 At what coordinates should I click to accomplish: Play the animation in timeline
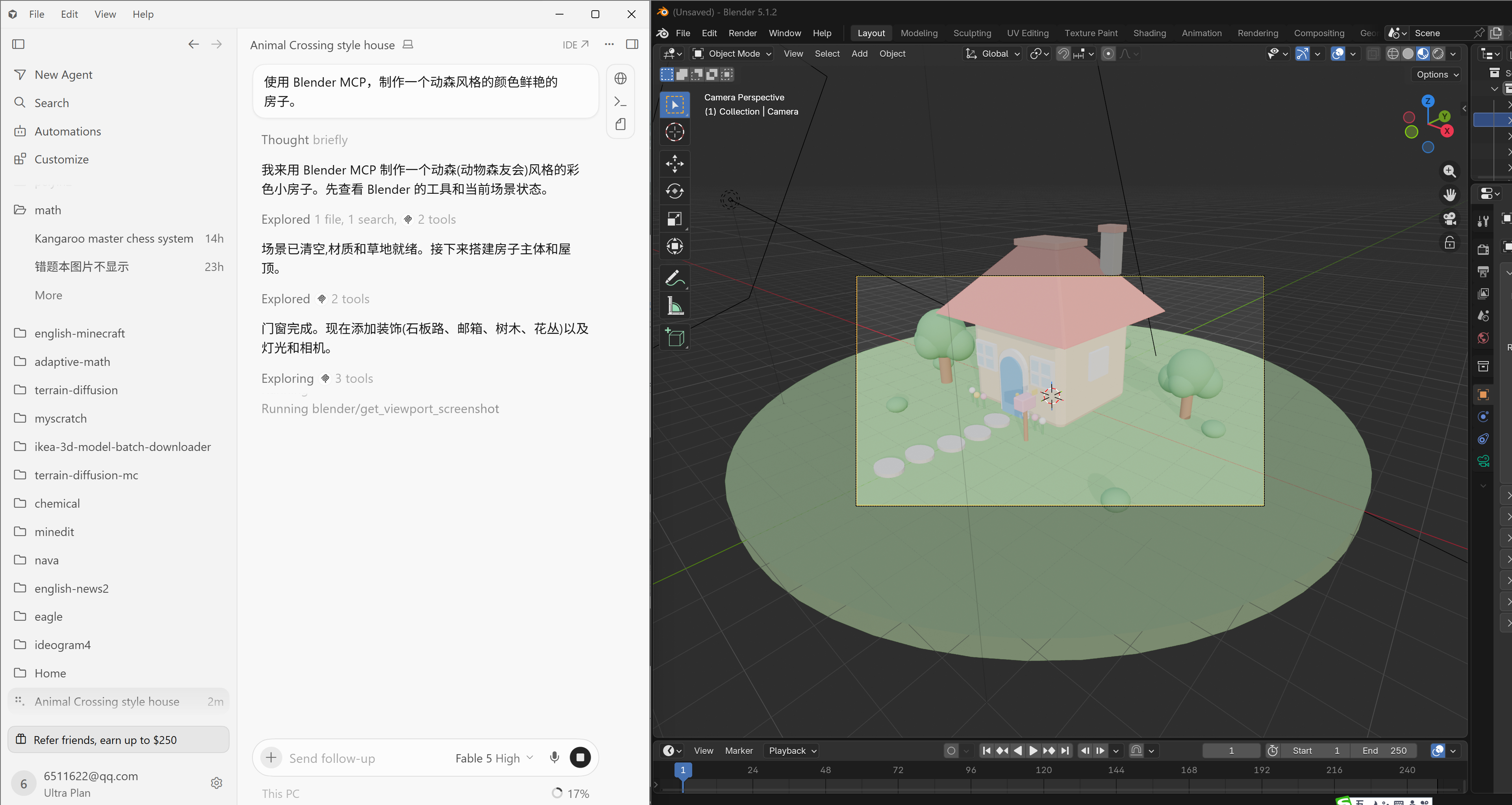tap(1033, 750)
